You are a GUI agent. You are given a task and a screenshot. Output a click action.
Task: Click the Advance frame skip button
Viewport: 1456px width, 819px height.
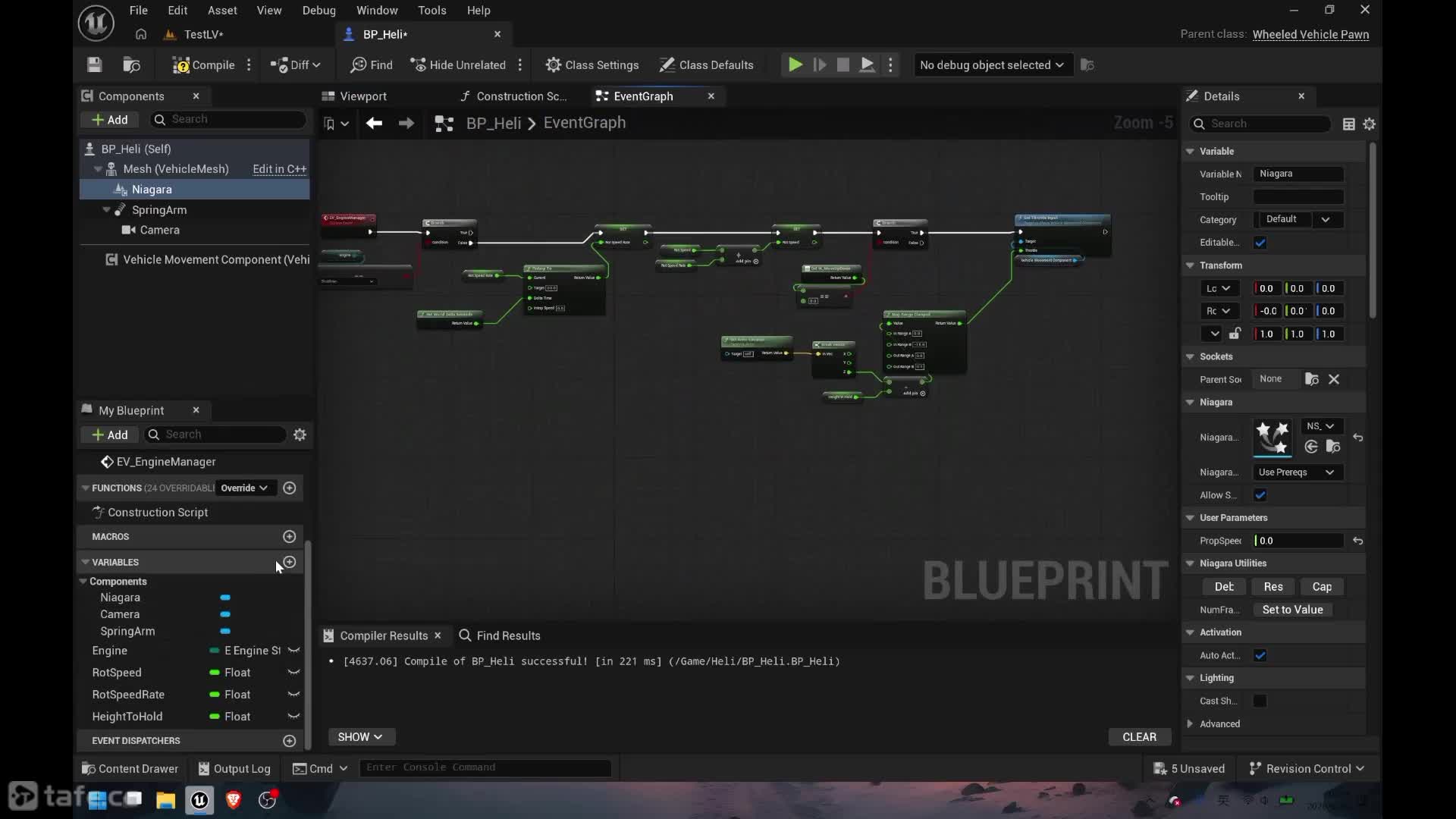[820, 65]
